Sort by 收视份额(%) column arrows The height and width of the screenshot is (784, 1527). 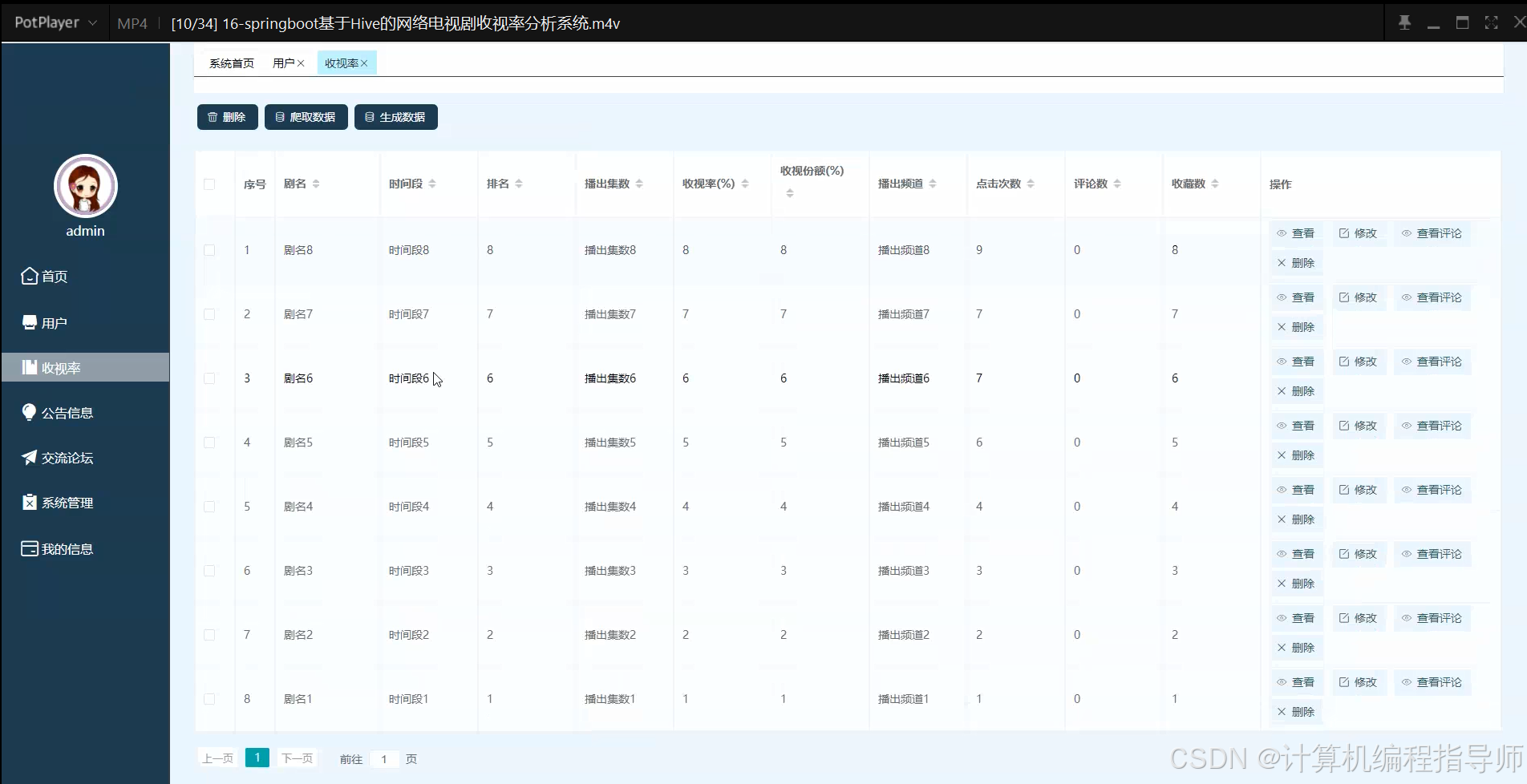pyautogui.click(x=790, y=193)
